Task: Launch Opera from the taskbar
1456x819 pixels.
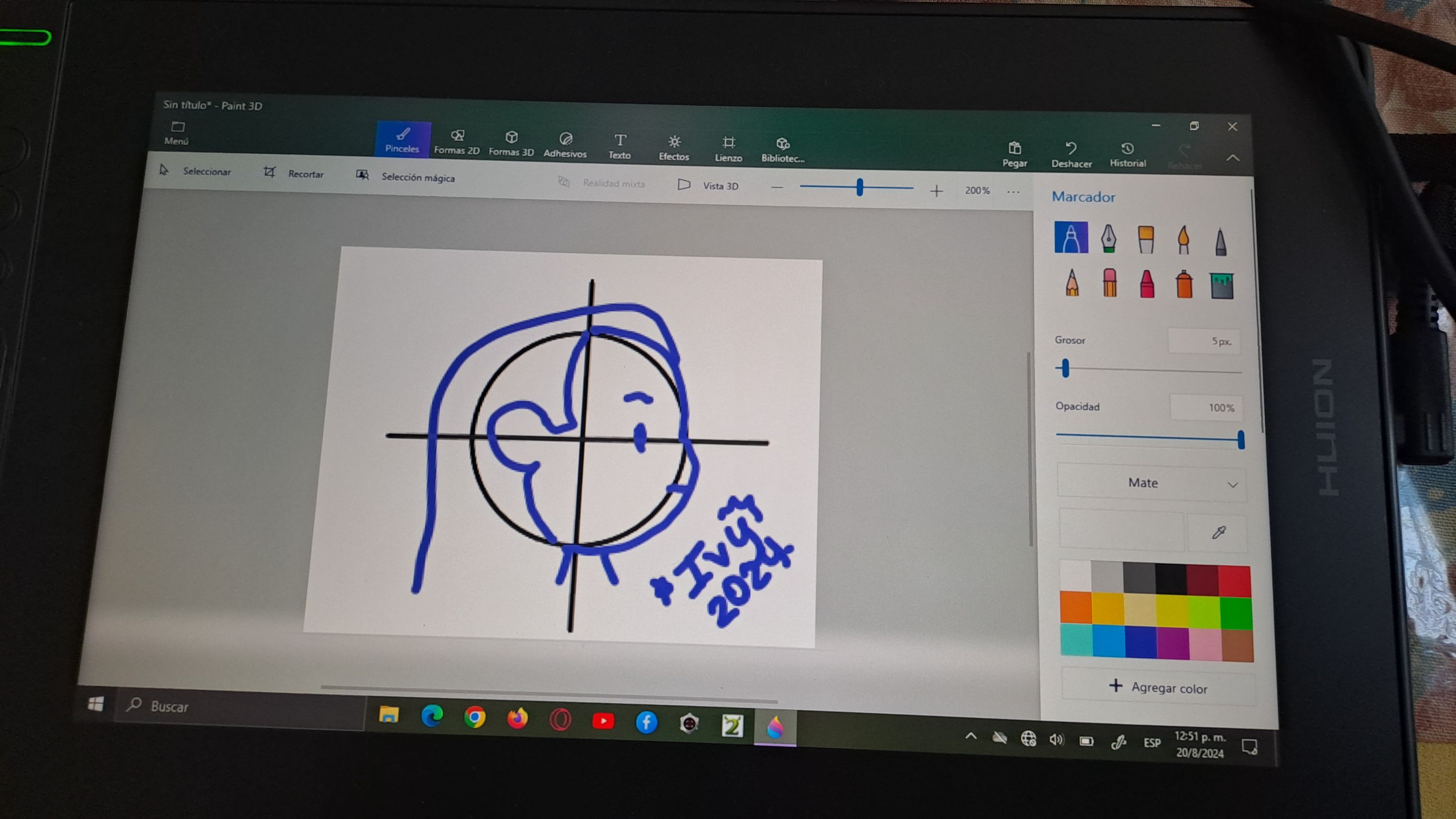Action: [560, 720]
